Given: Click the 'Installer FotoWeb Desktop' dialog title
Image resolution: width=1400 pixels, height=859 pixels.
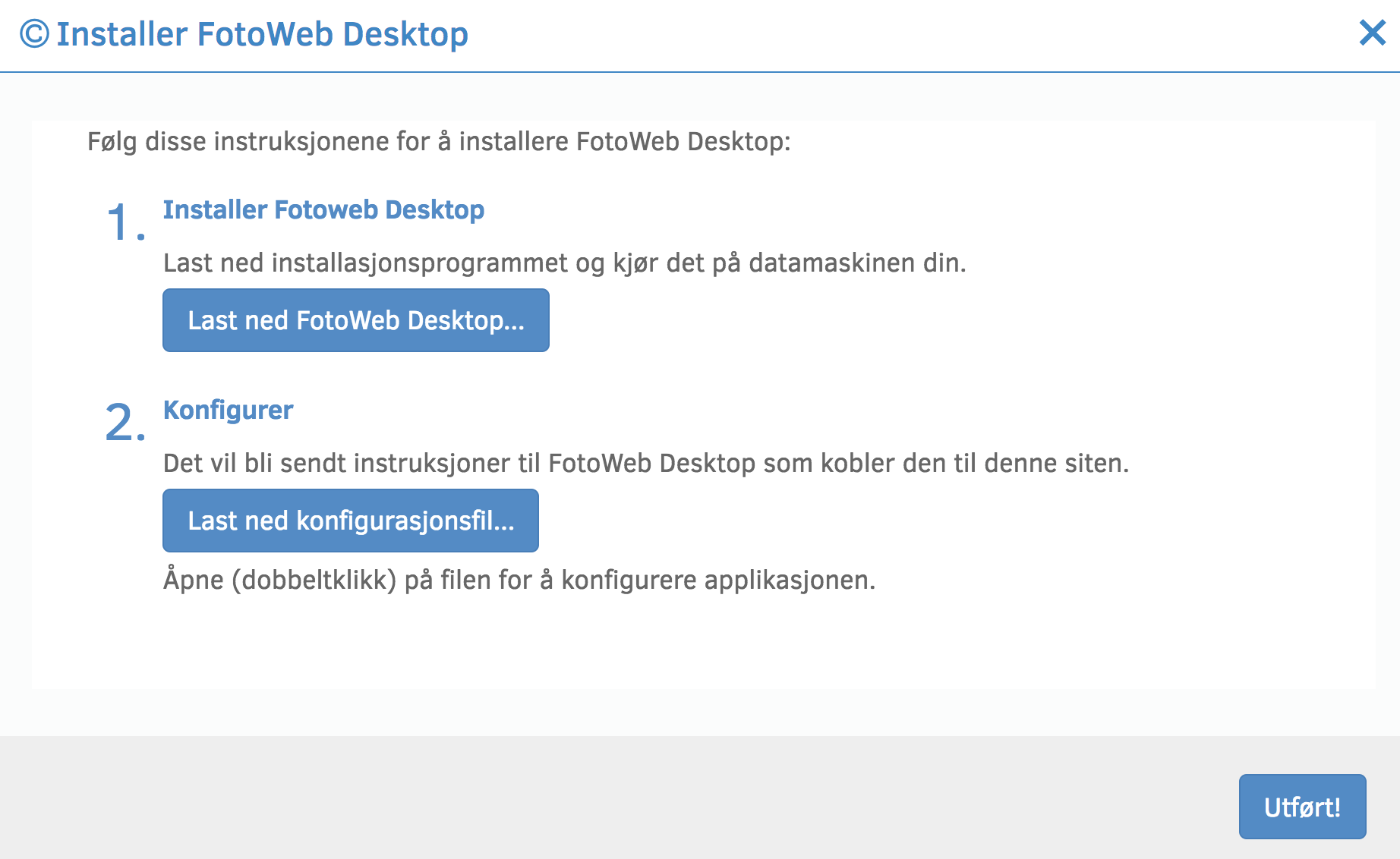Looking at the screenshot, I should pyautogui.click(x=262, y=34).
